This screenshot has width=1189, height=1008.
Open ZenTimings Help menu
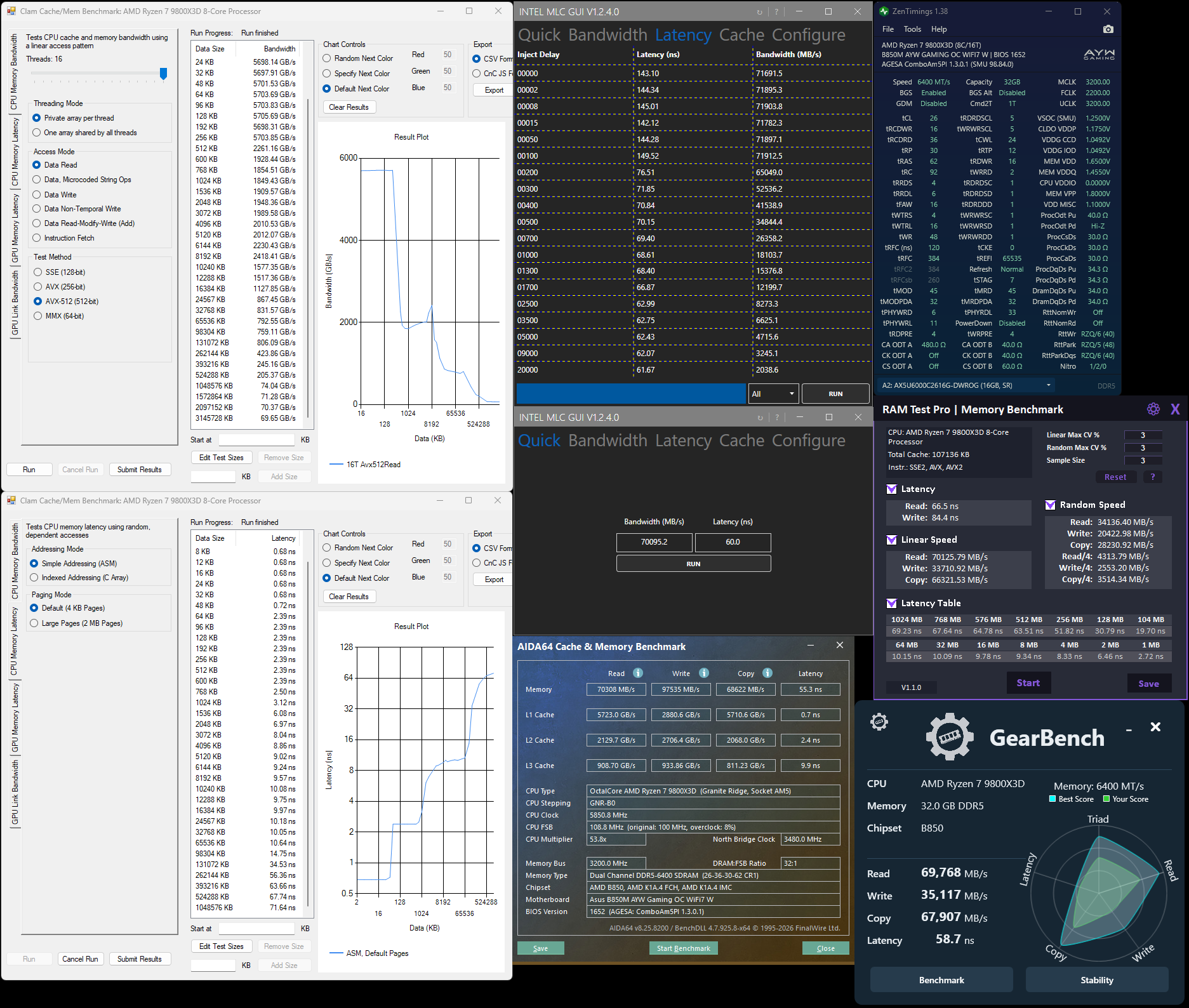pyautogui.click(x=939, y=29)
